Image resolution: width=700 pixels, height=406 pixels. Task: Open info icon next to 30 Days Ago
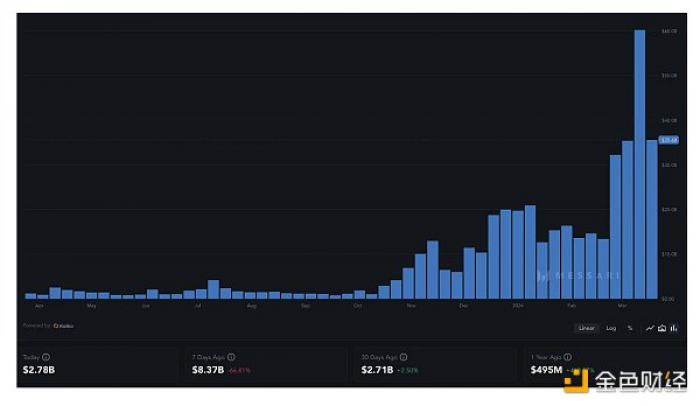point(404,357)
